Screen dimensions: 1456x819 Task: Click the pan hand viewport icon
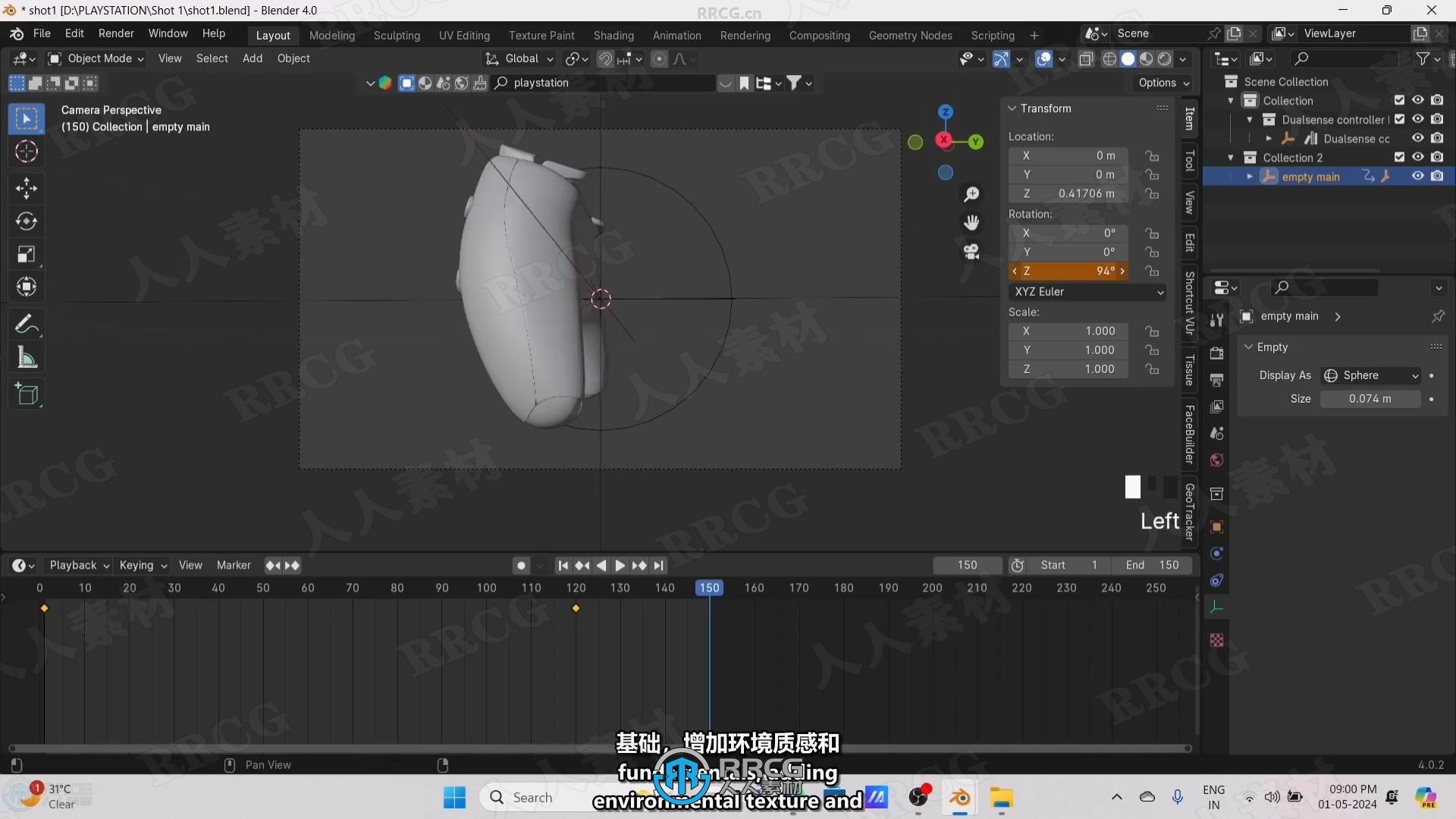point(971,223)
